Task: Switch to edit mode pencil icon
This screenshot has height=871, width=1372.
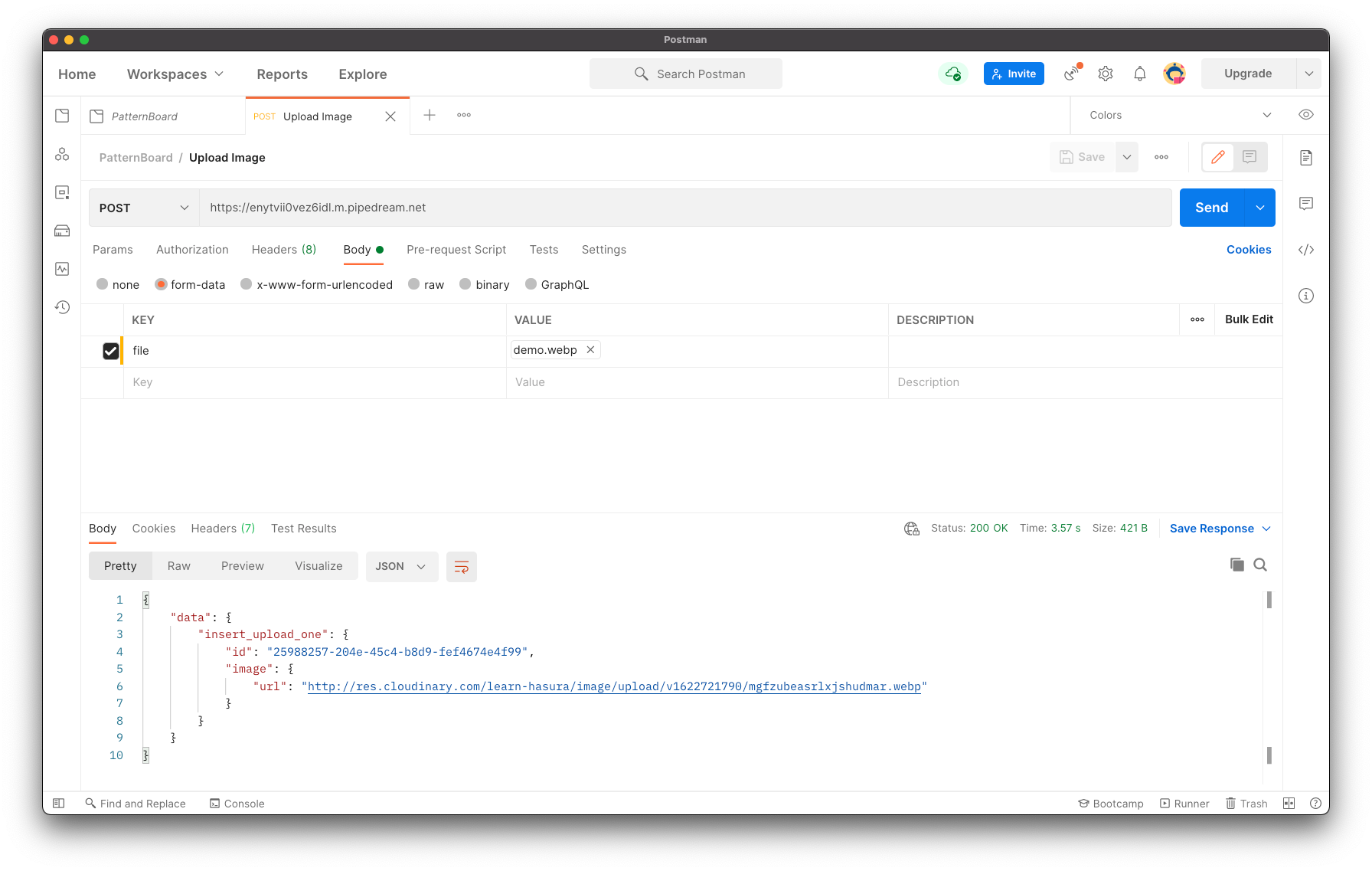Action: [1218, 157]
